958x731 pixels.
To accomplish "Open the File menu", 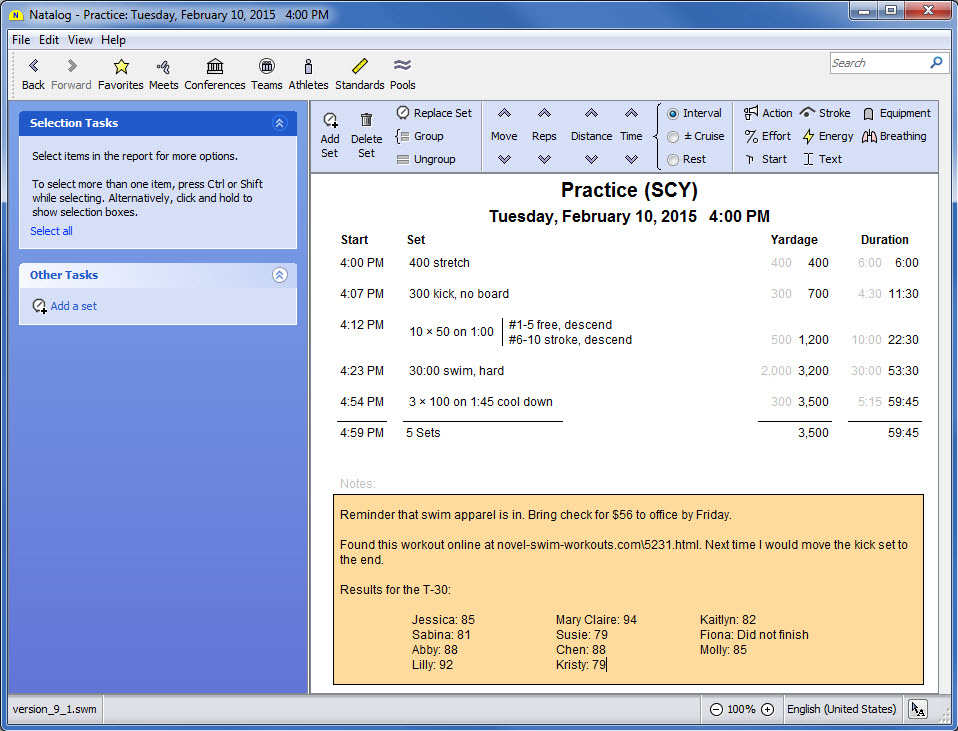I will coord(21,40).
